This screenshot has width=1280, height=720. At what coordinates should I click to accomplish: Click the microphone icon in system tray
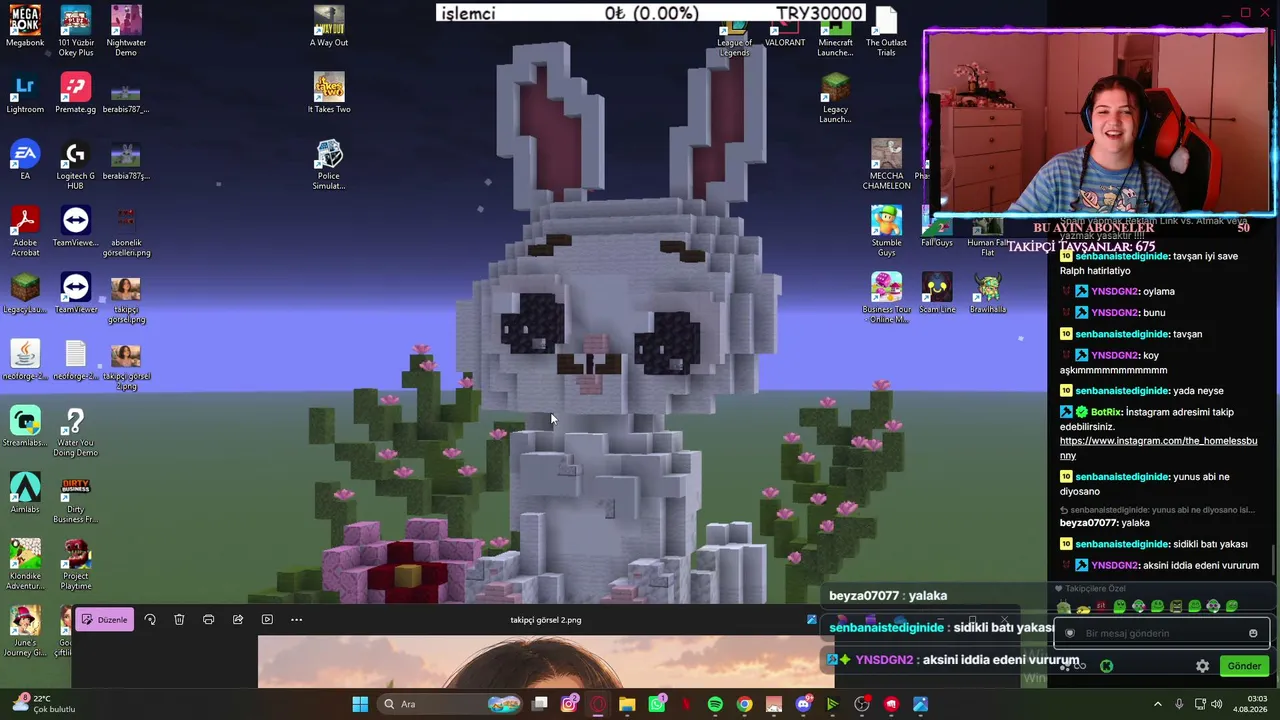tap(1179, 704)
